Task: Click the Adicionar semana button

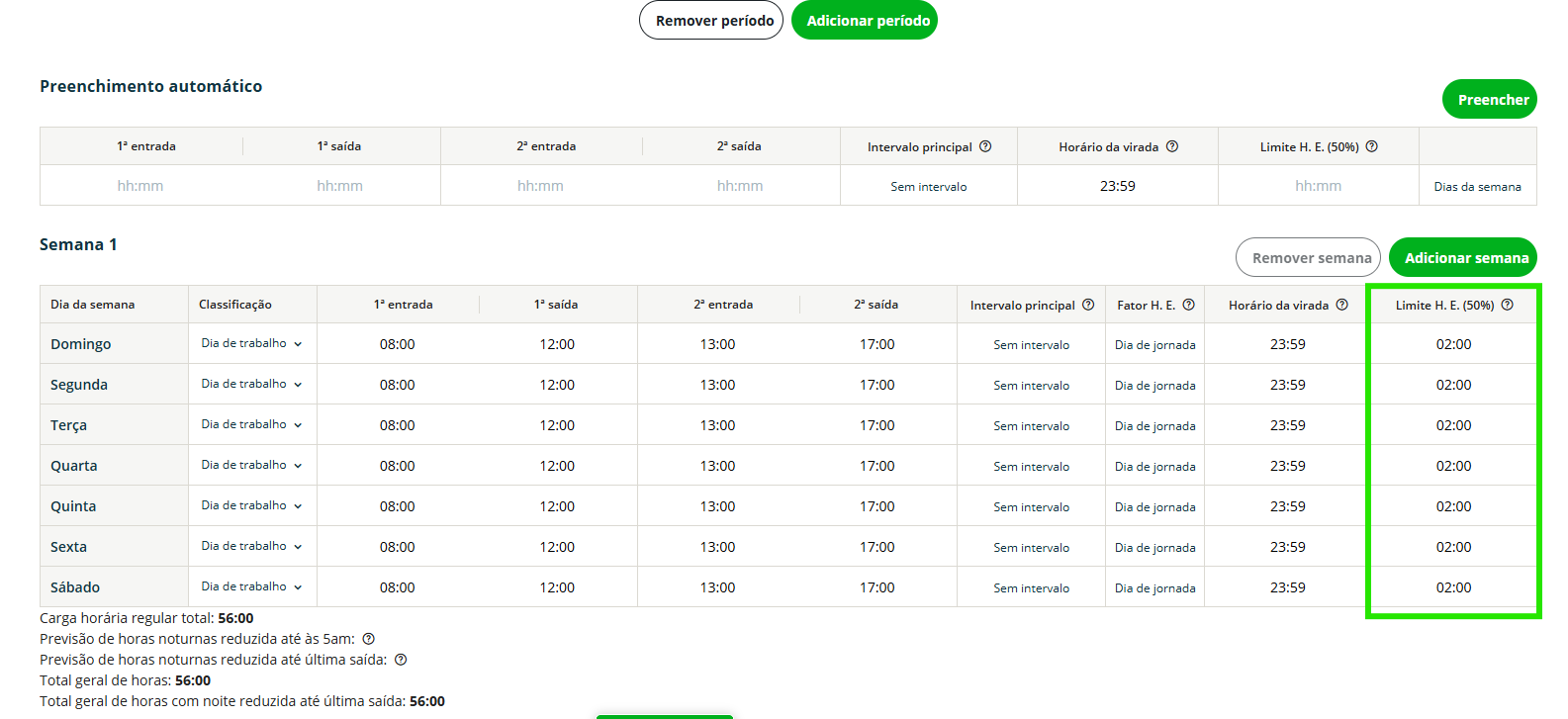Action: pyautogui.click(x=1462, y=258)
